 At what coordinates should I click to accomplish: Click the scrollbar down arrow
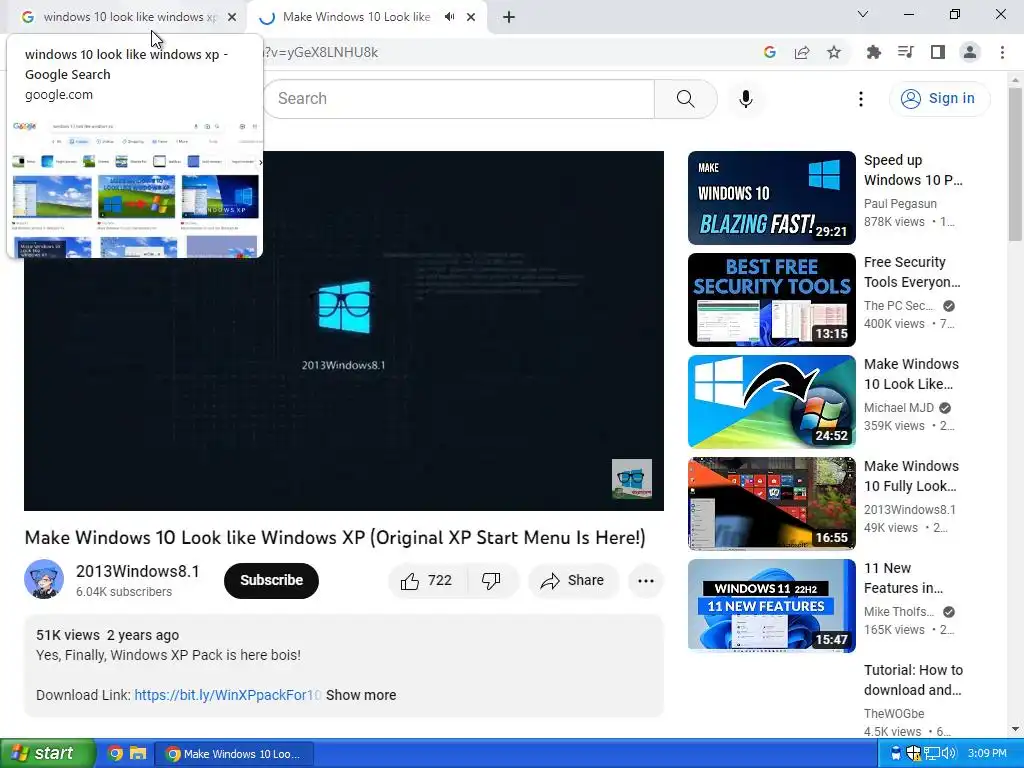[x=1015, y=729]
